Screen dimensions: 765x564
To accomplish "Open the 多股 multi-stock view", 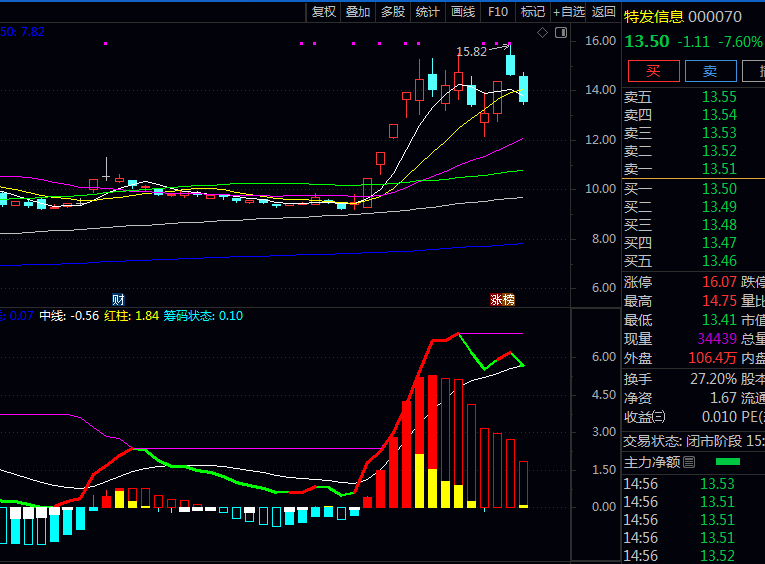I will click(393, 12).
